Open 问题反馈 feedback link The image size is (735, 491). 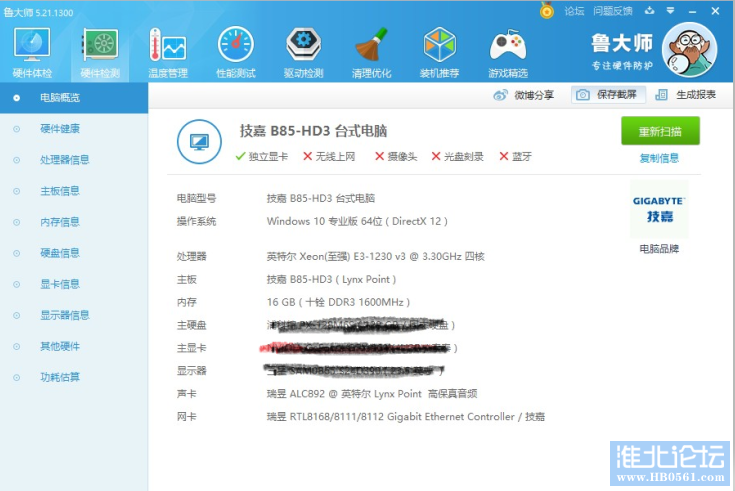click(613, 11)
